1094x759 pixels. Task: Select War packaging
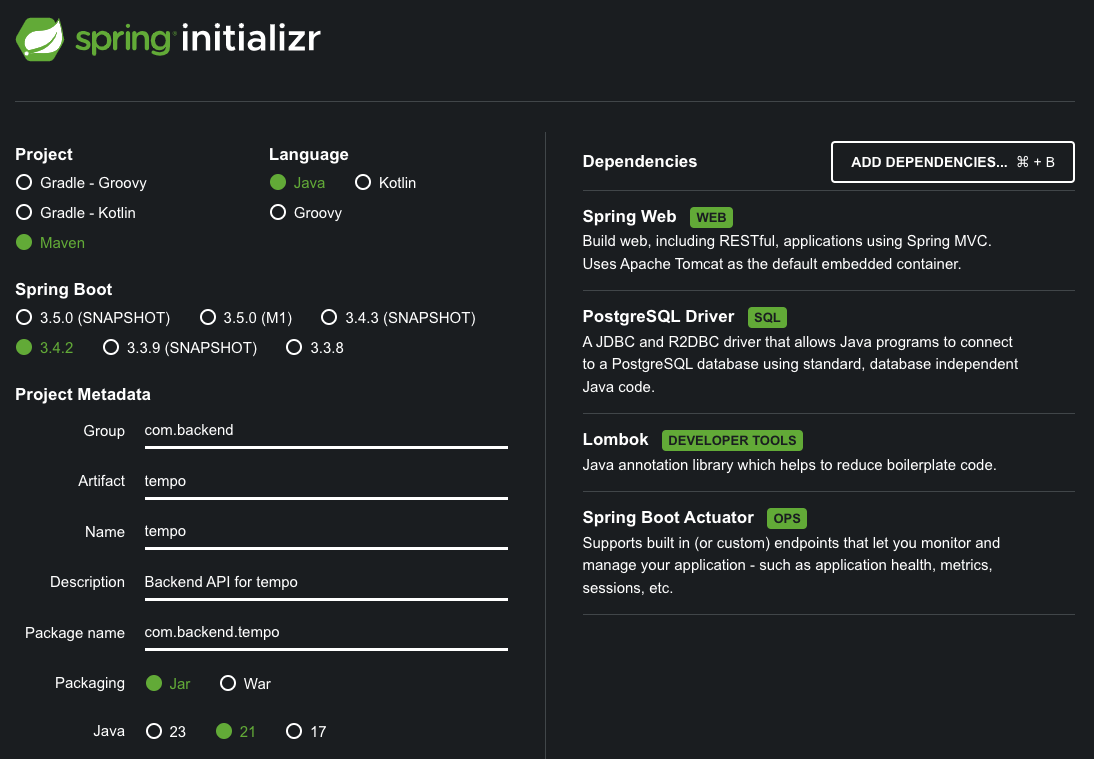pyautogui.click(x=245, y=684)
